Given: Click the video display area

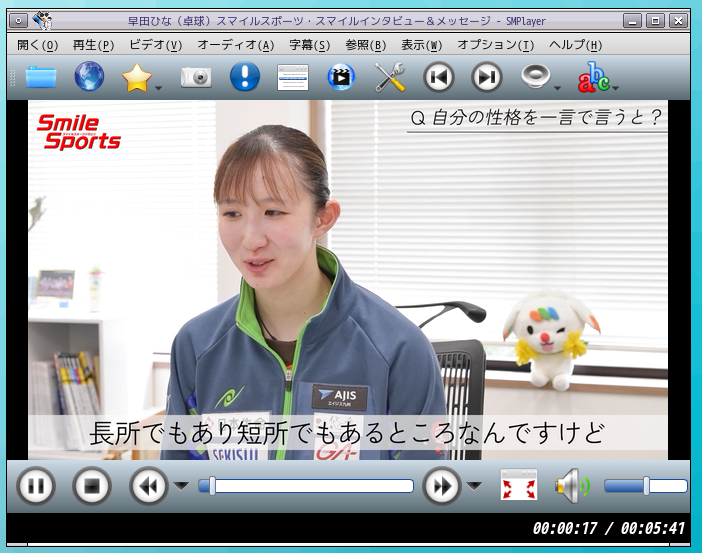Looking at the screenshot, I should (x=348, y=280).
